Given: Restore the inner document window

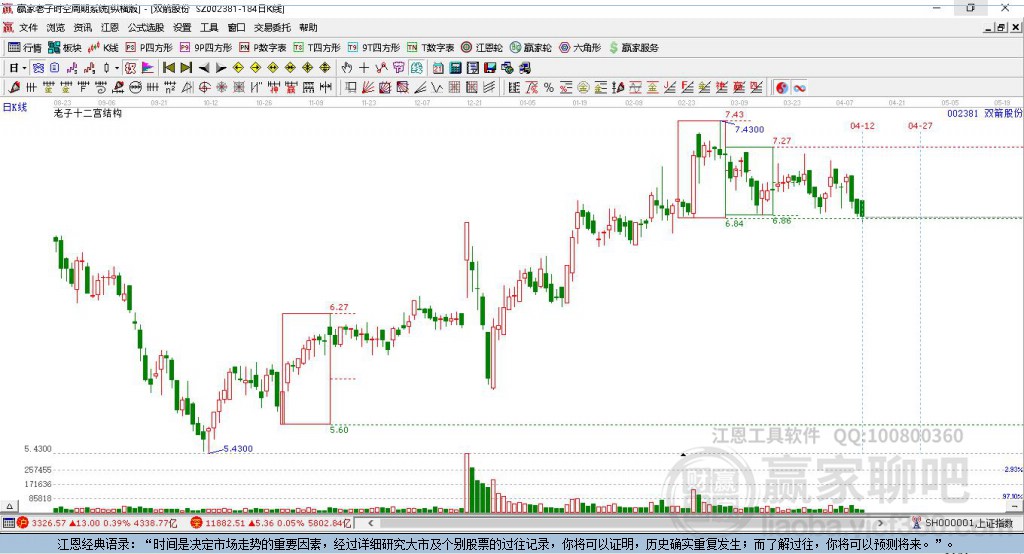Looking at the screenshot, I should (1002, 27).
